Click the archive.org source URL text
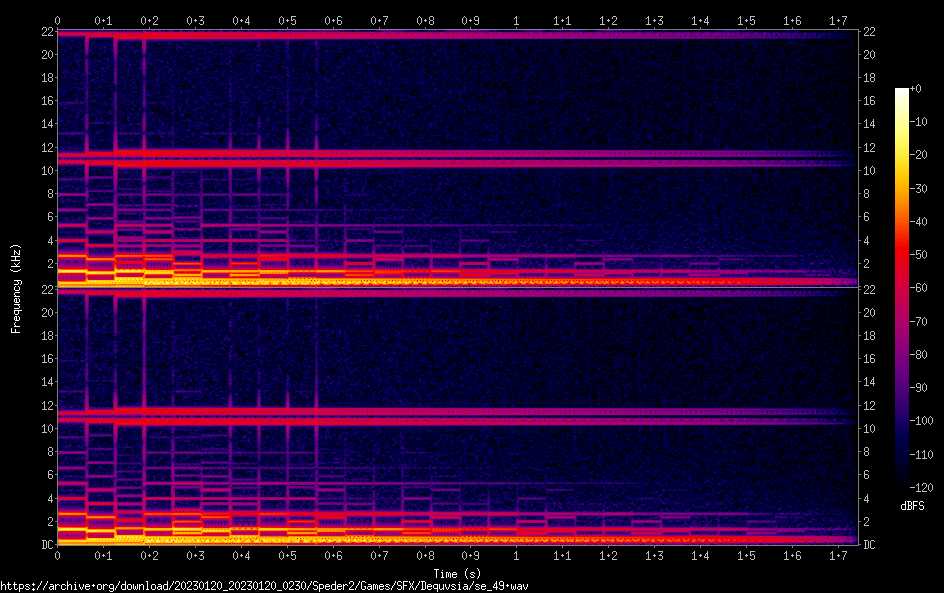944x593 pixels. coord(264,586)
